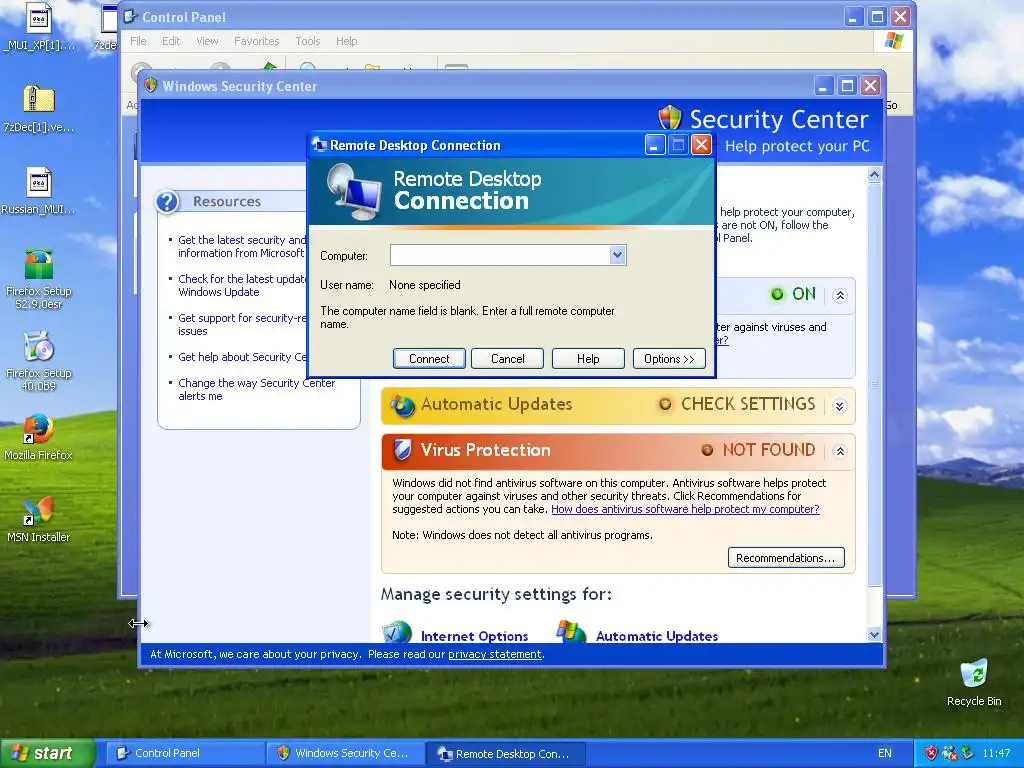Viewport: 1024px width, 768px height.
Task: Collapse the Firewall ON section chevron
Action: click(840, 295)
